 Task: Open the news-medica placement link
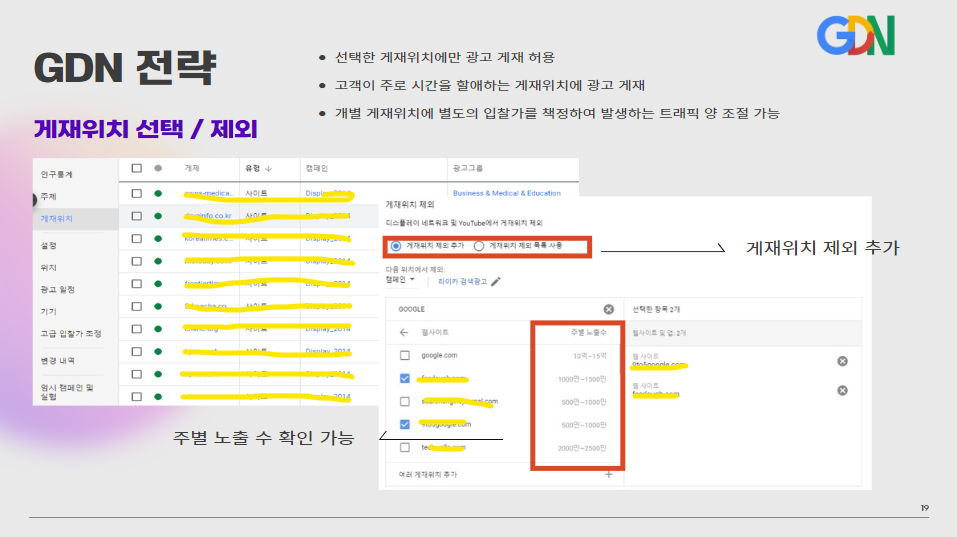point(209,193)
